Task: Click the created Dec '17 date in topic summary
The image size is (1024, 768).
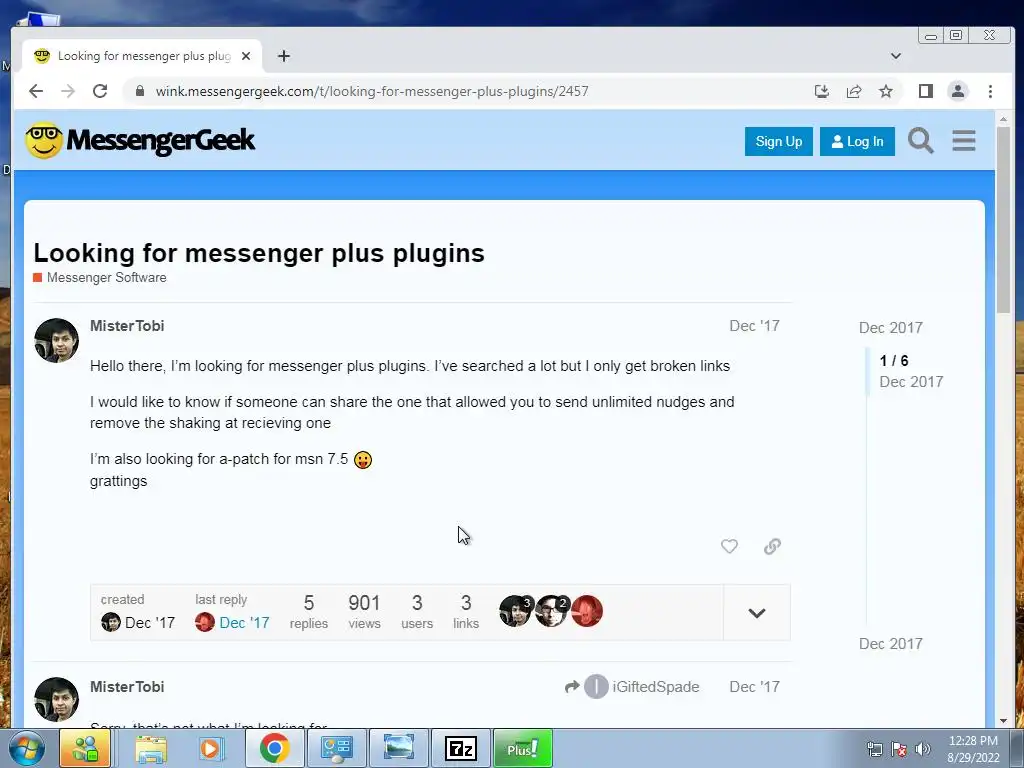Action: click(150, 623)
